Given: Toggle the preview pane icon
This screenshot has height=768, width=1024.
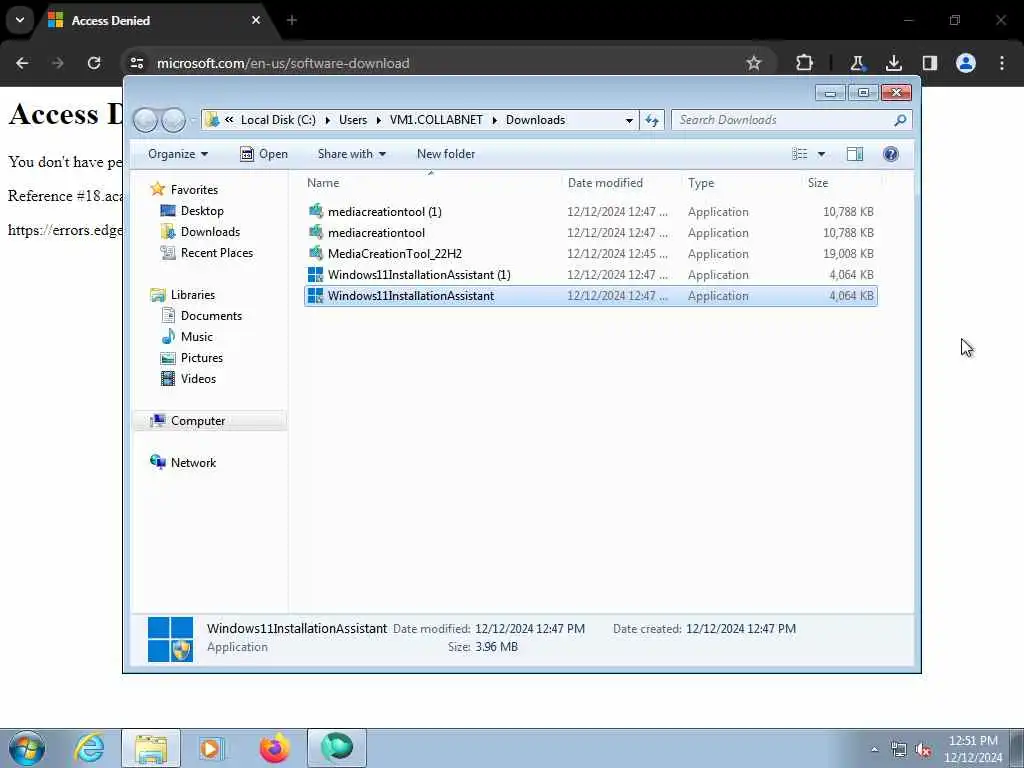Looking at the screenshot, I should pyautogui.click(x=854, y=154).
